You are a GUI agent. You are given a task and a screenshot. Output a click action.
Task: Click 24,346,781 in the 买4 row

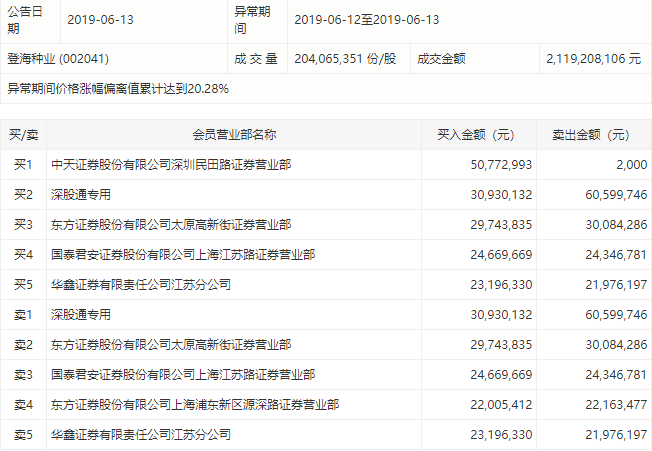[616, 254]
